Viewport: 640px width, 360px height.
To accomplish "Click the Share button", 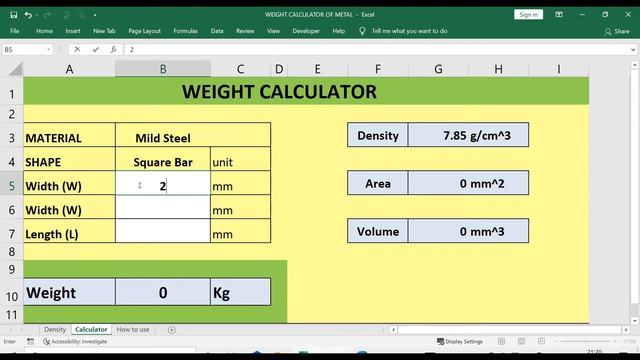I will [617, 31].
